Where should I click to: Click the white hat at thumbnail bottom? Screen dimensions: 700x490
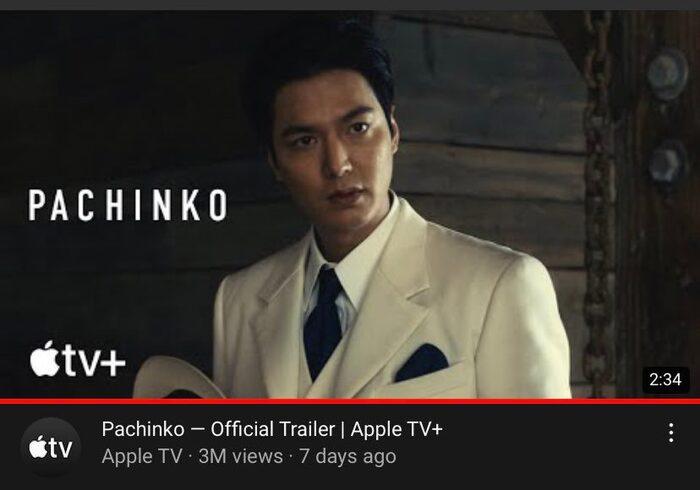[179, 379]
